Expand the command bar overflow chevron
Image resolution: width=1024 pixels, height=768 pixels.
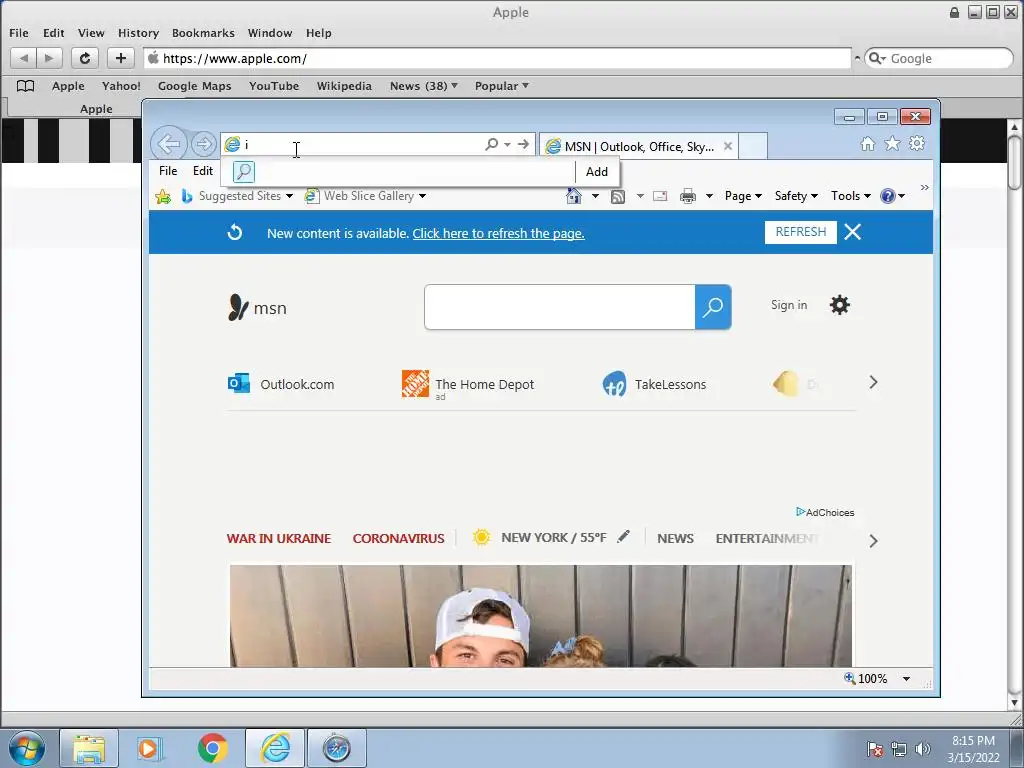[925, 187]
